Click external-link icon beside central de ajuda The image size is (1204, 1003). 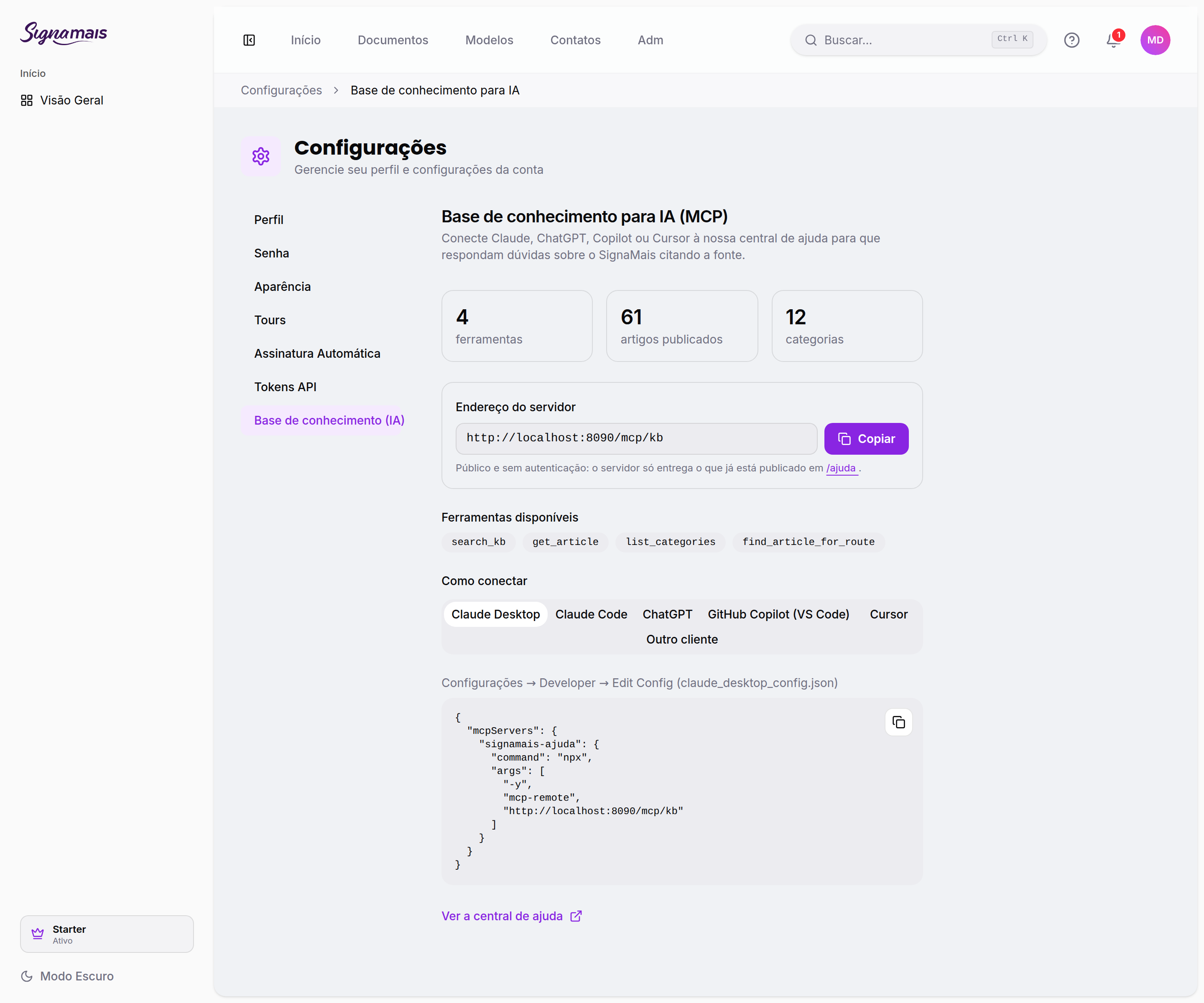(x=576, y=916)
